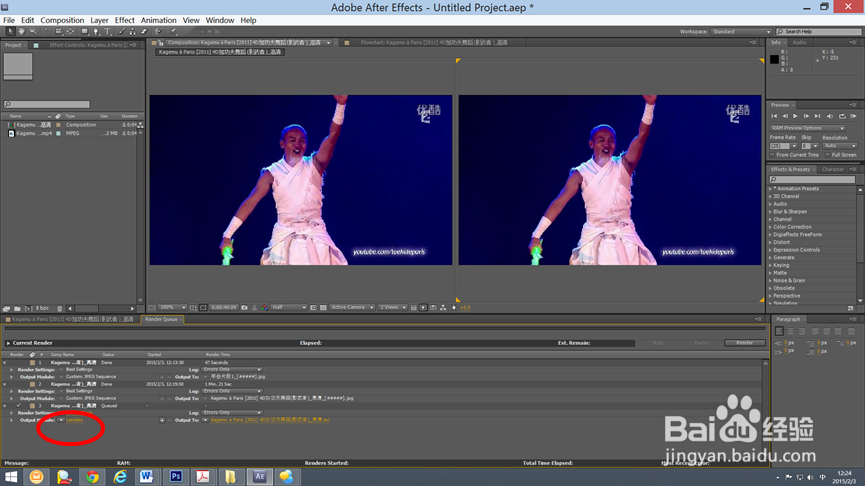Select the Horizontal Type tool

(x=108, y=31)
